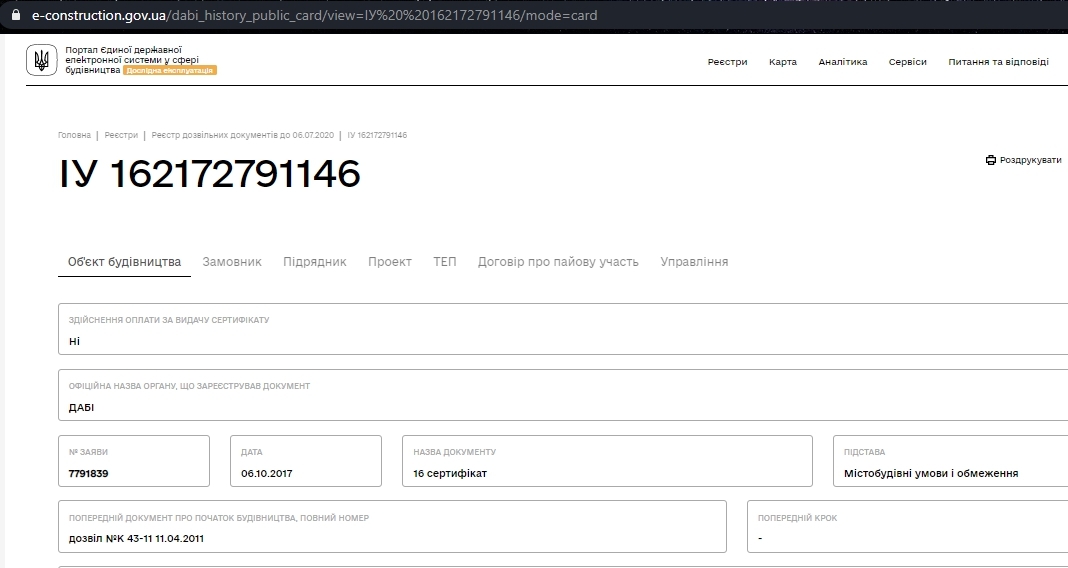Click the Реєстри breadcrumb link
Screen dimensions: 1068x568
121,135
